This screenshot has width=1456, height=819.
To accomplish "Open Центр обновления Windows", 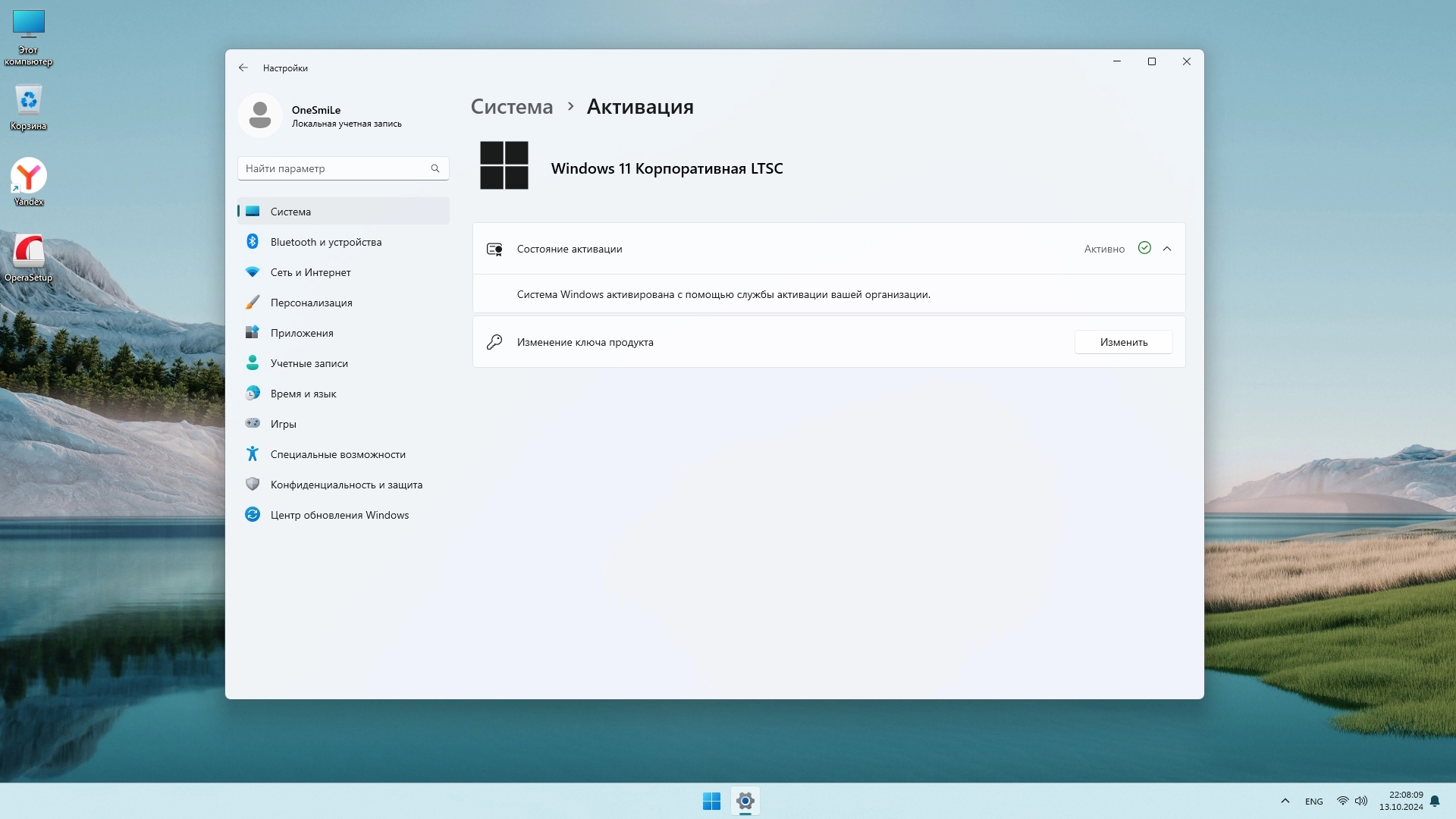I will click(339, 515).
